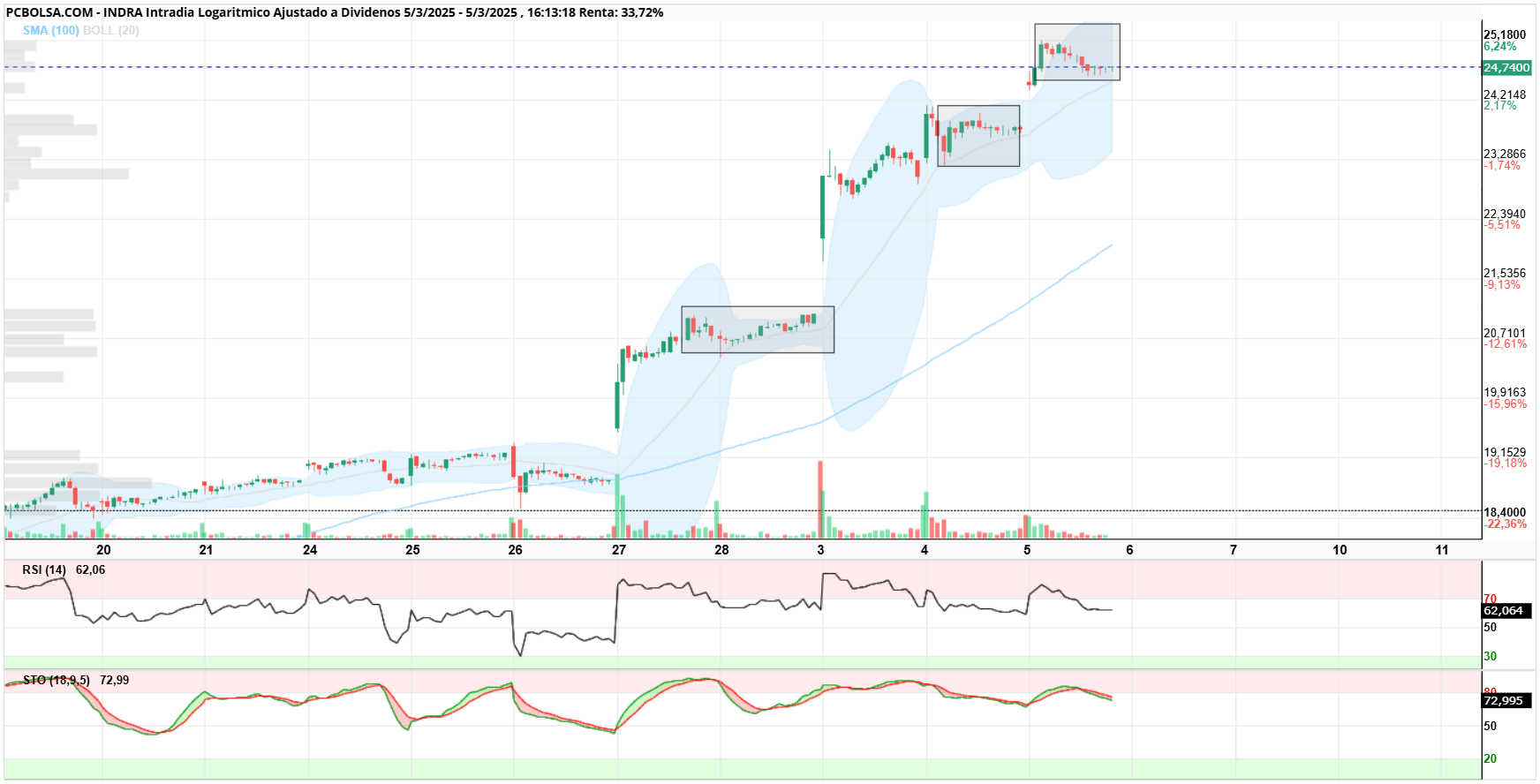Click date 25 on the time axis
Image resolution: width=1540 pixels, height=784 pixels.
tap(412, 550)
